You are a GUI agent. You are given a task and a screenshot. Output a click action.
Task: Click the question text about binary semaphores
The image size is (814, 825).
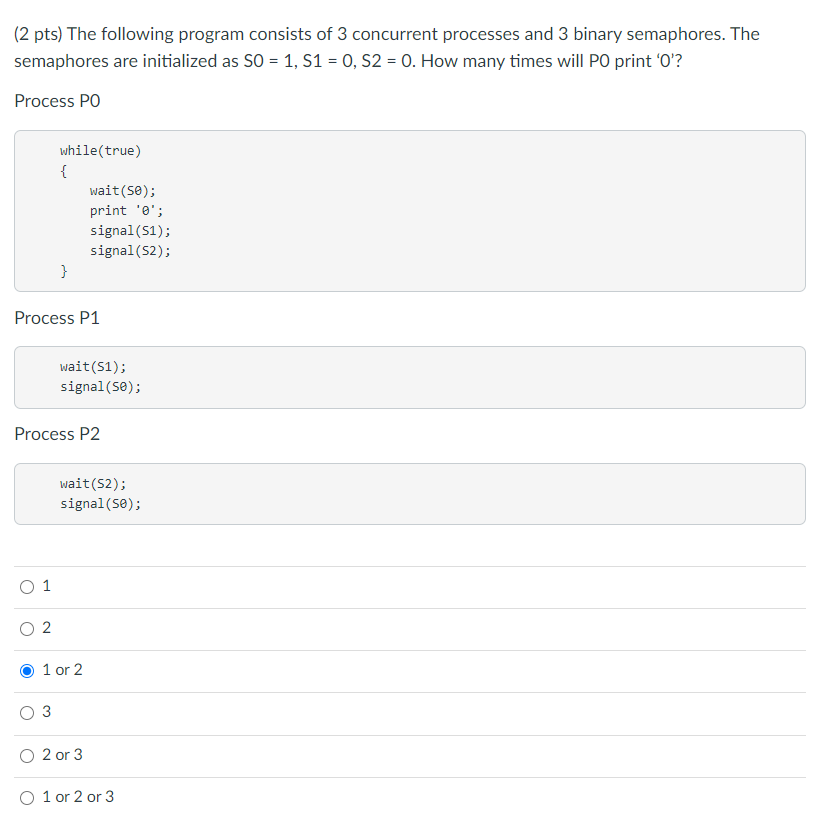(x=387, y=47)
